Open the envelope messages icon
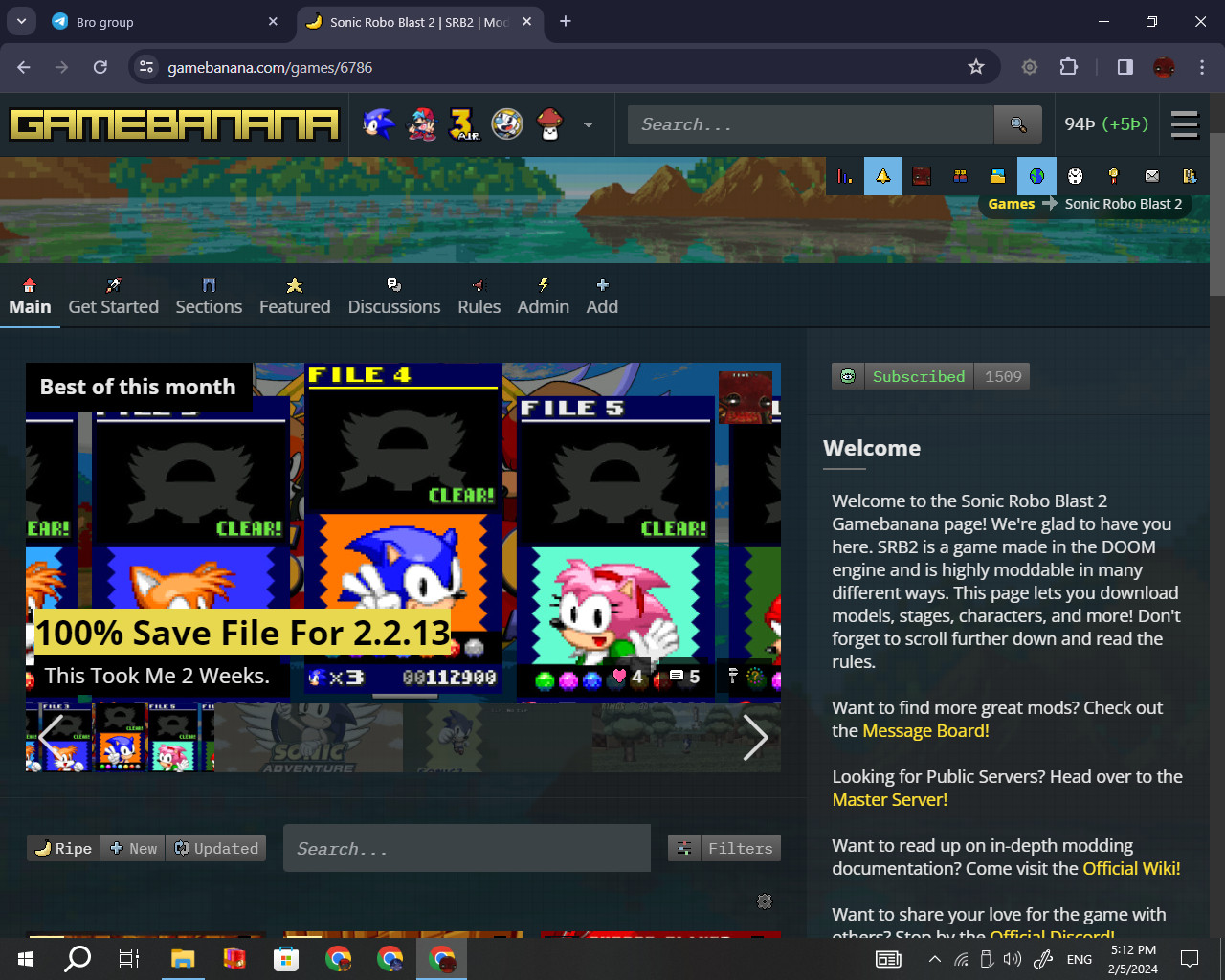1225x980 pixels. coord(1151,176)
